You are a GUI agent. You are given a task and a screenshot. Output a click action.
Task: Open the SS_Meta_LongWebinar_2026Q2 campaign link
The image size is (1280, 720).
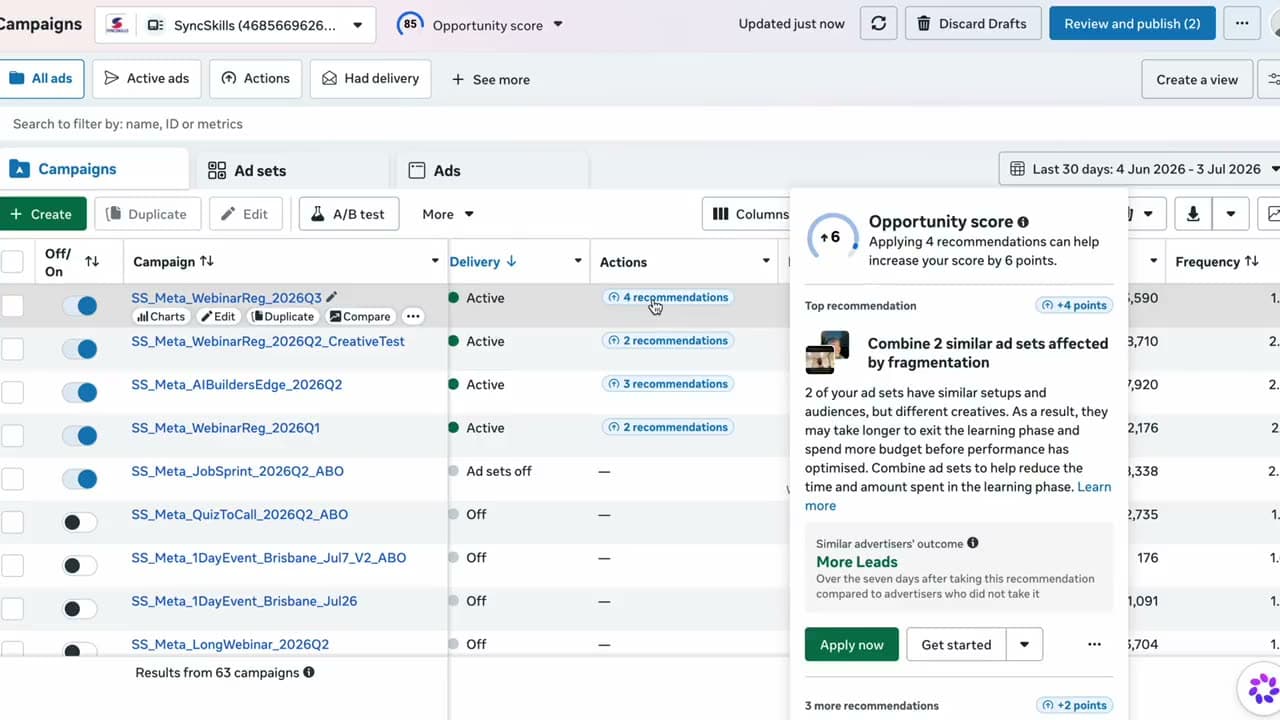230,644
